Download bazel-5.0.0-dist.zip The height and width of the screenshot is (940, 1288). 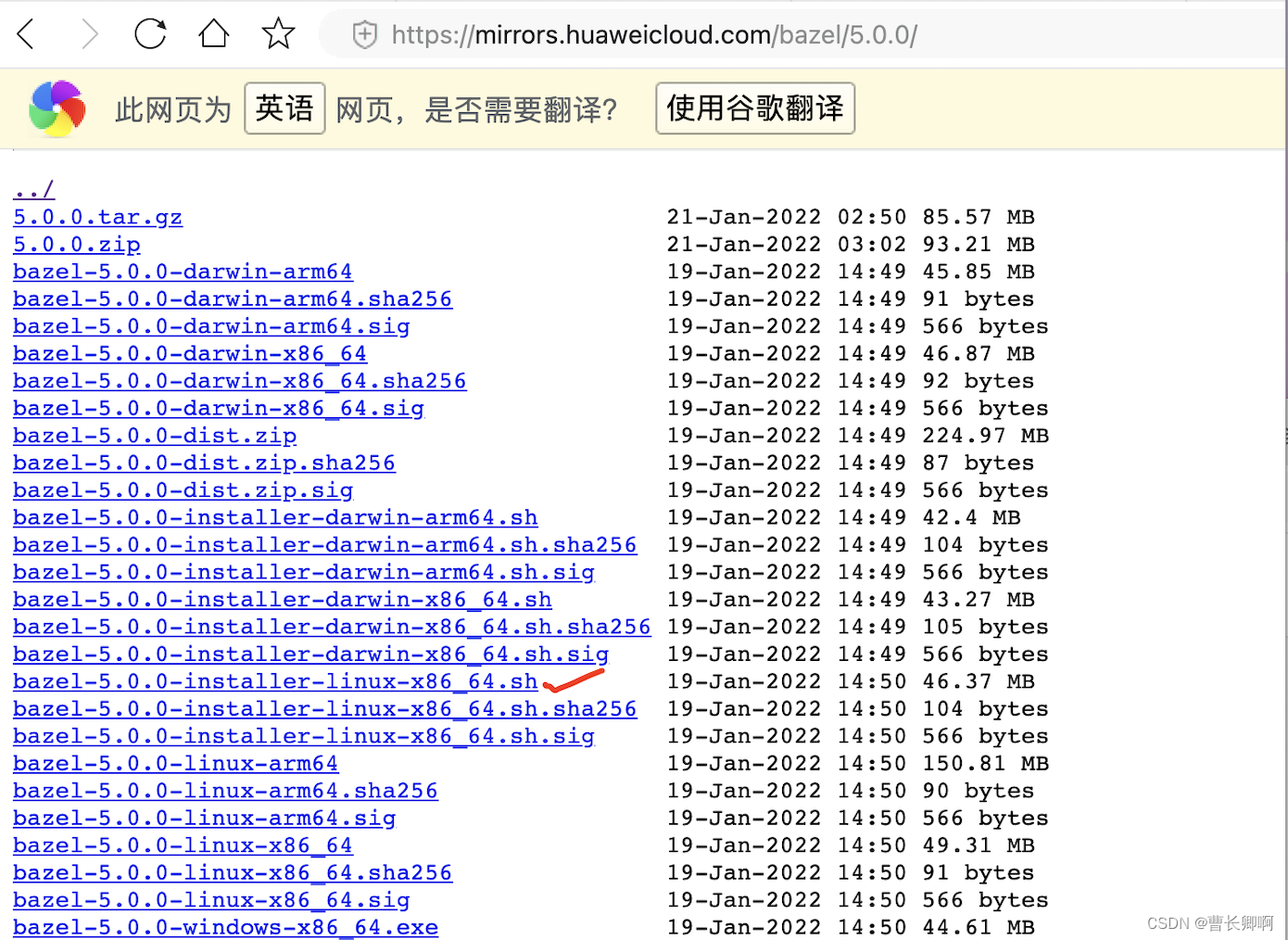tap(154, 435)
